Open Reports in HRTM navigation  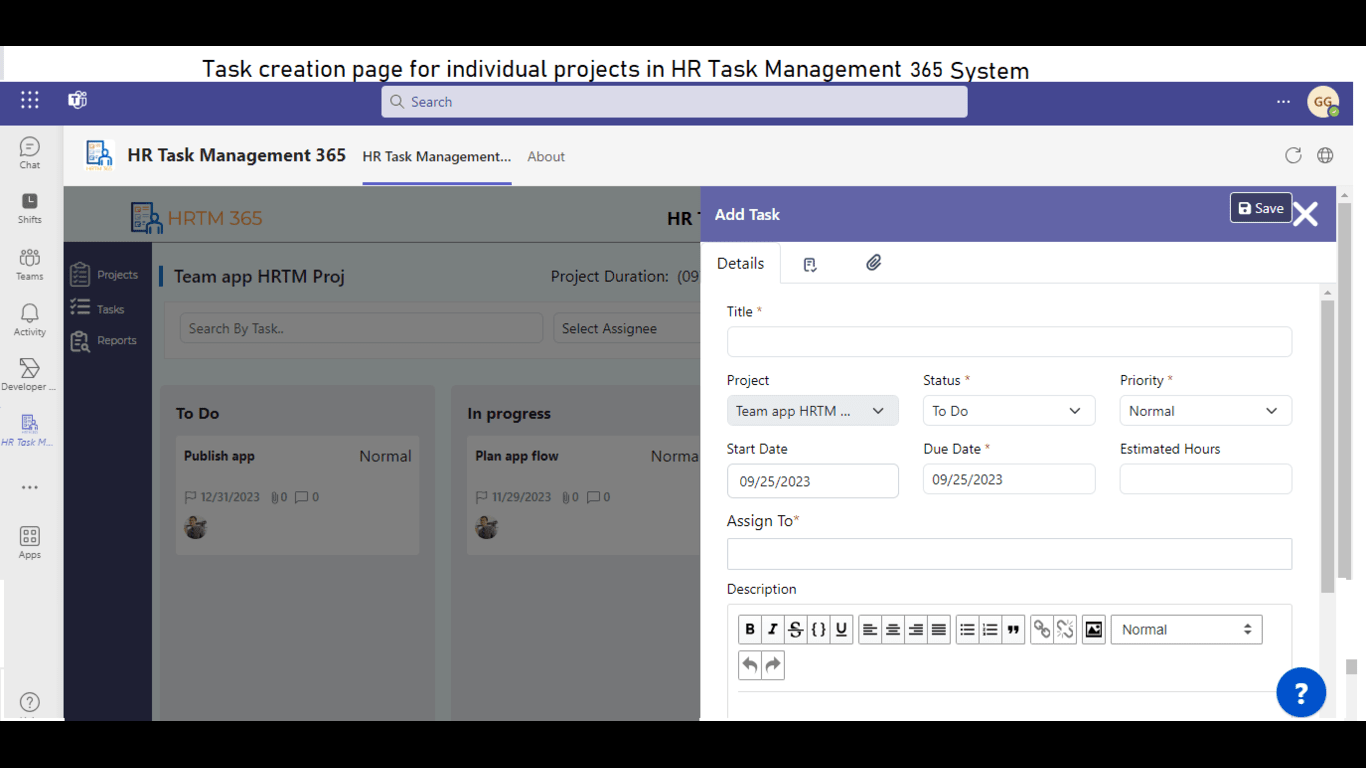tap(103, 340)
